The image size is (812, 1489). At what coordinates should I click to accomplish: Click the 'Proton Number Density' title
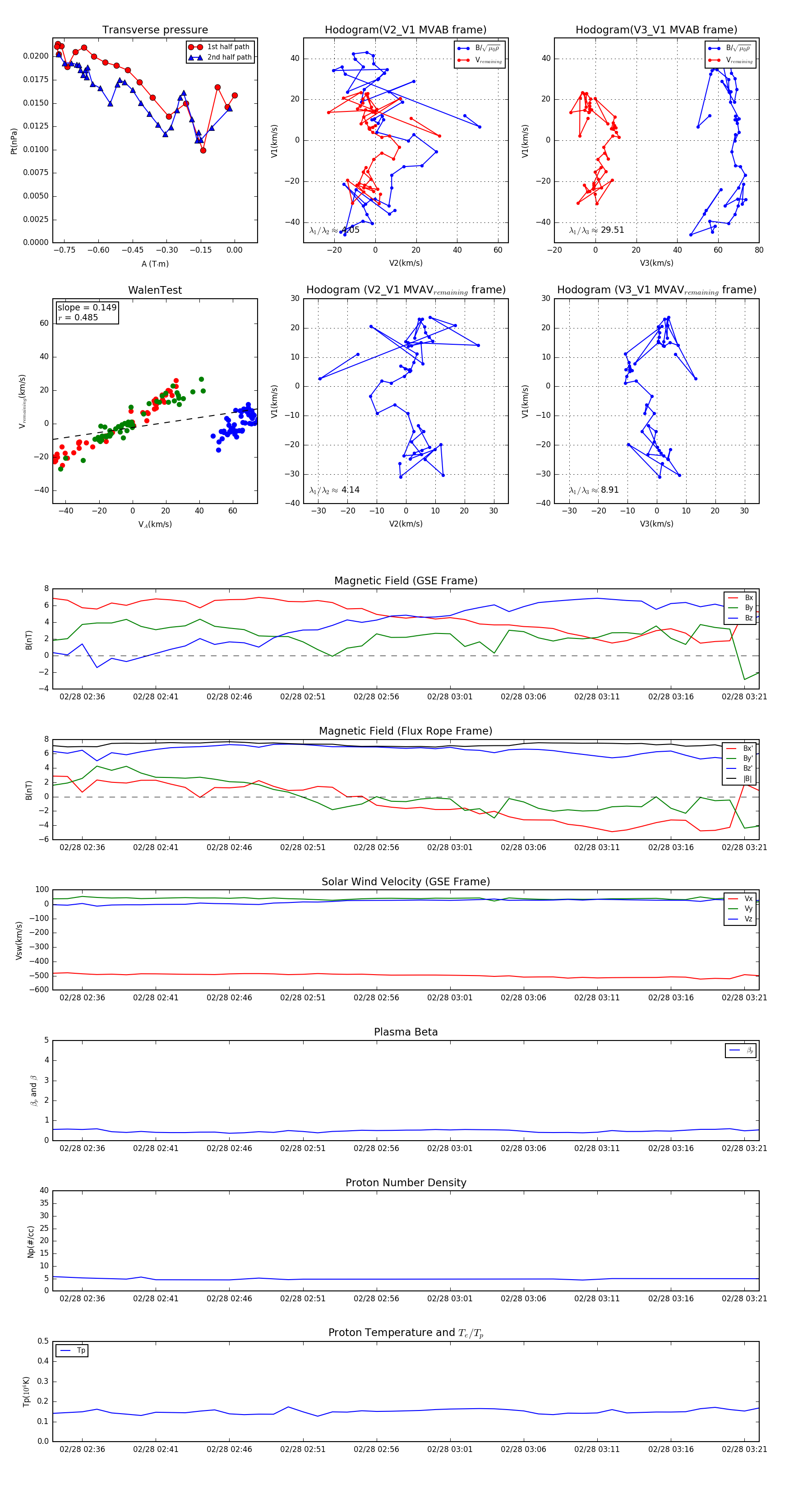click(406, 1183)
